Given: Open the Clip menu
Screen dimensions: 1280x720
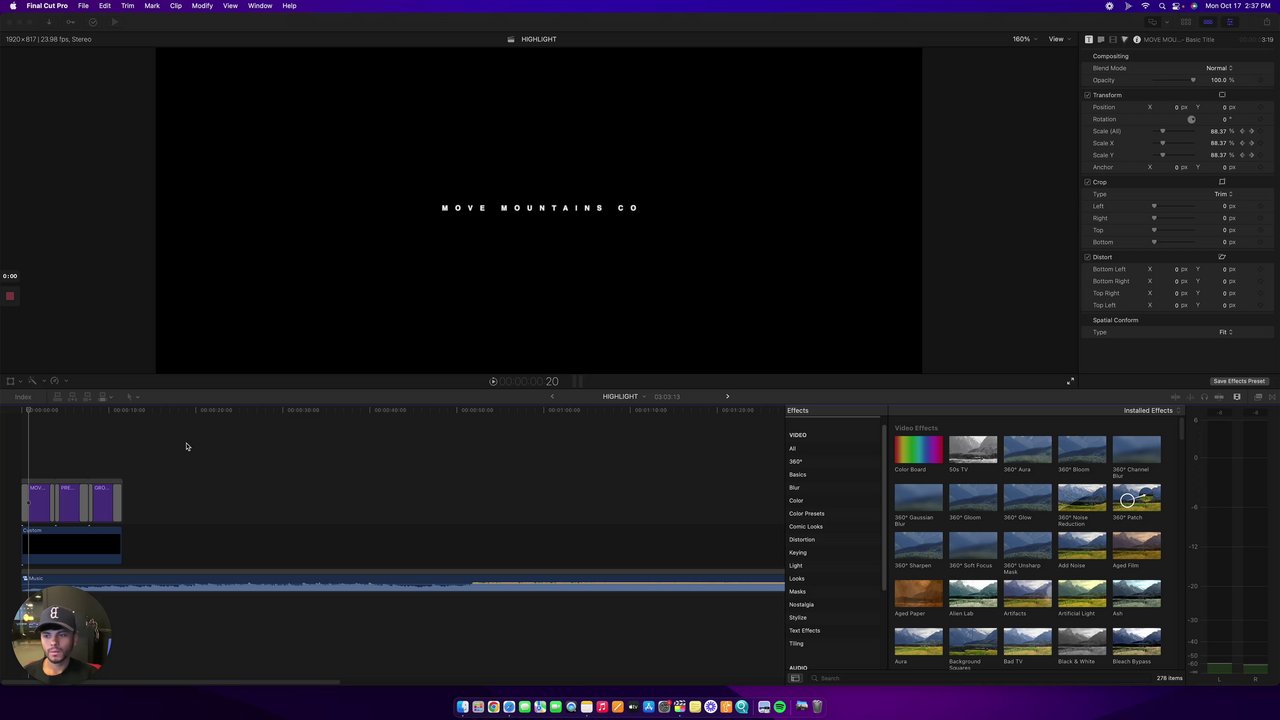Looking at the screenshot, I should [x=175, y=6].
